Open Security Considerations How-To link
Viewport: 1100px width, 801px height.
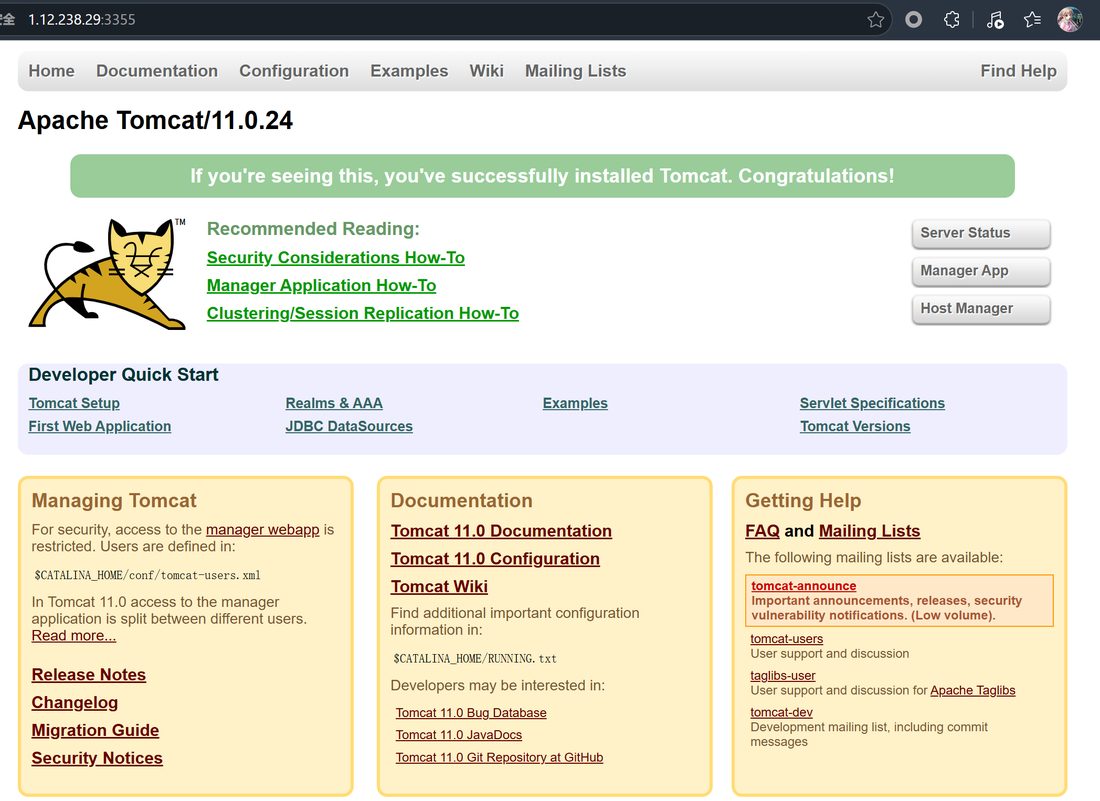[x=335, y=257]
